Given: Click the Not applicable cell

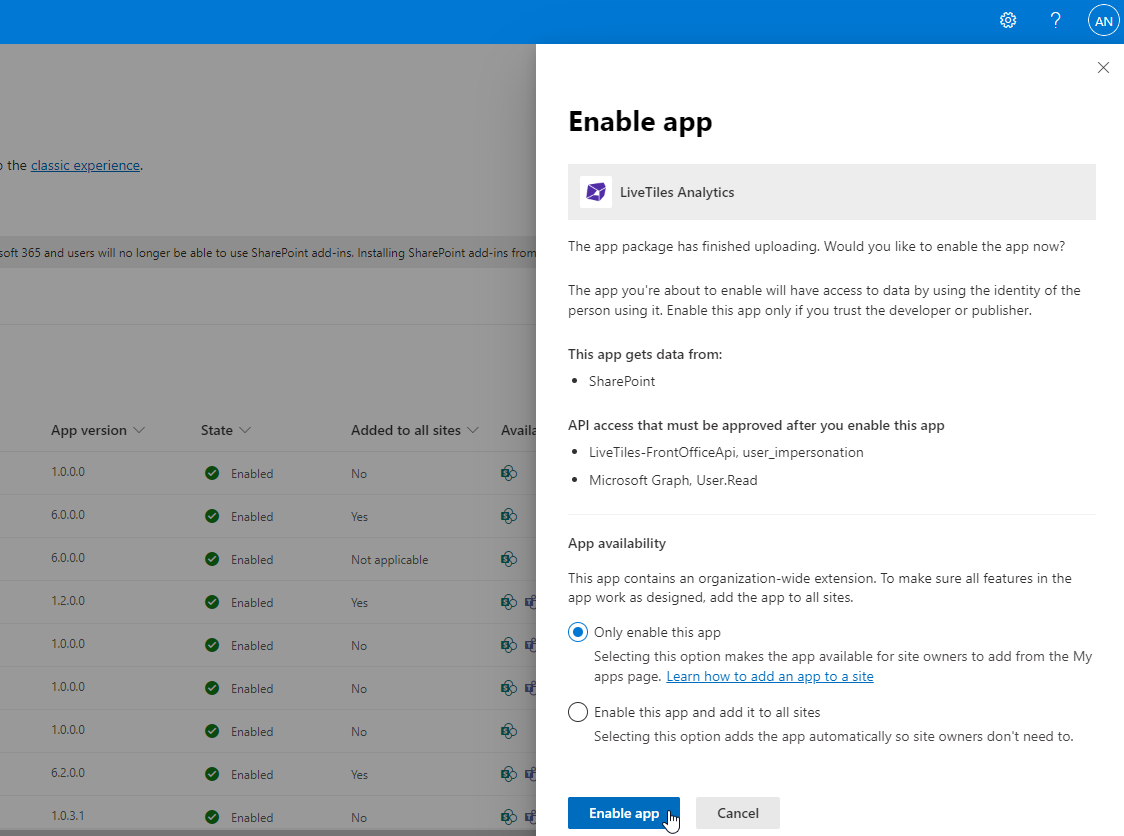Looking at the screenshot, I should [389, 560].
